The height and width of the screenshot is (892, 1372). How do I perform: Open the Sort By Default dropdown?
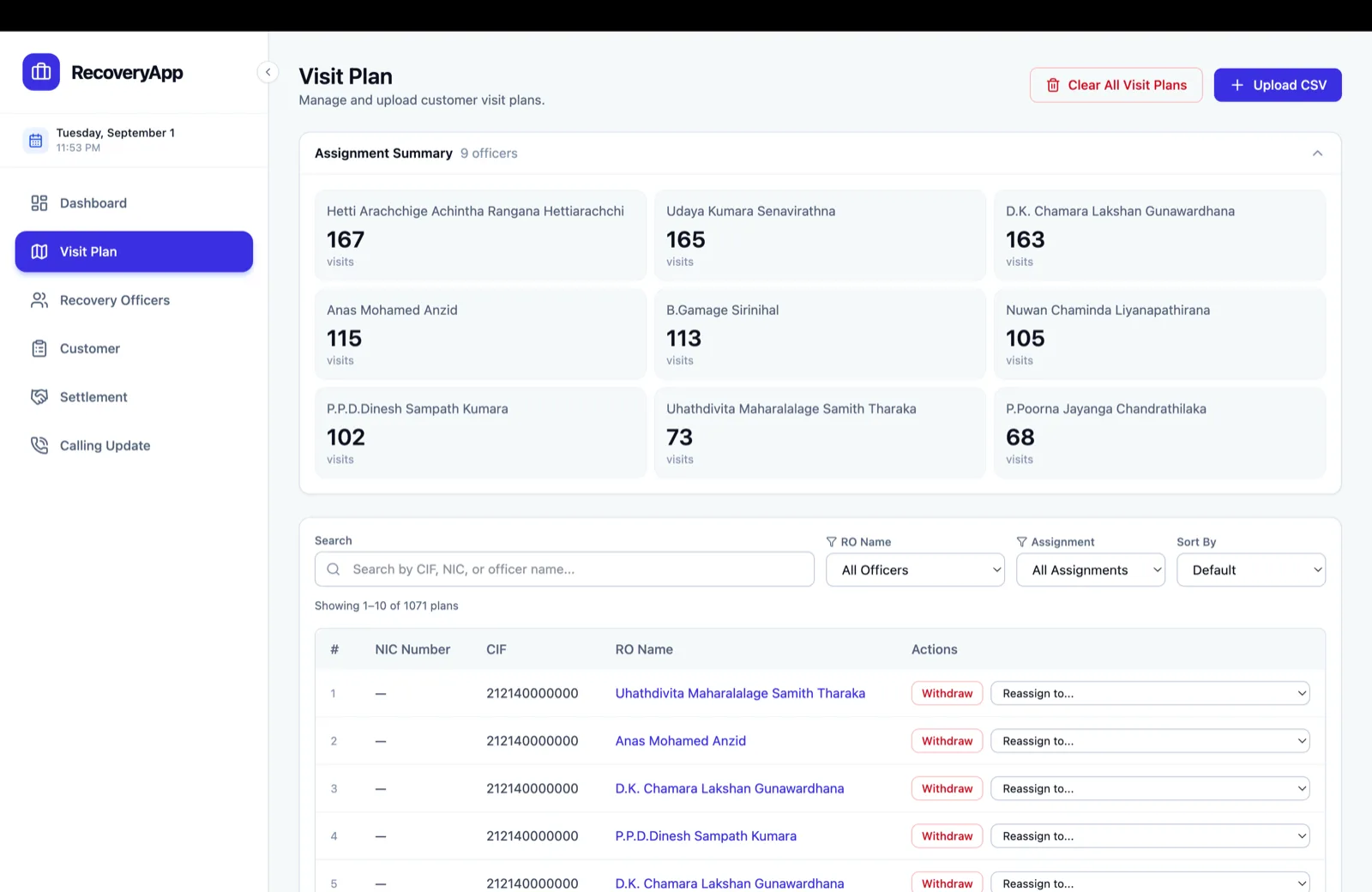1251,570
